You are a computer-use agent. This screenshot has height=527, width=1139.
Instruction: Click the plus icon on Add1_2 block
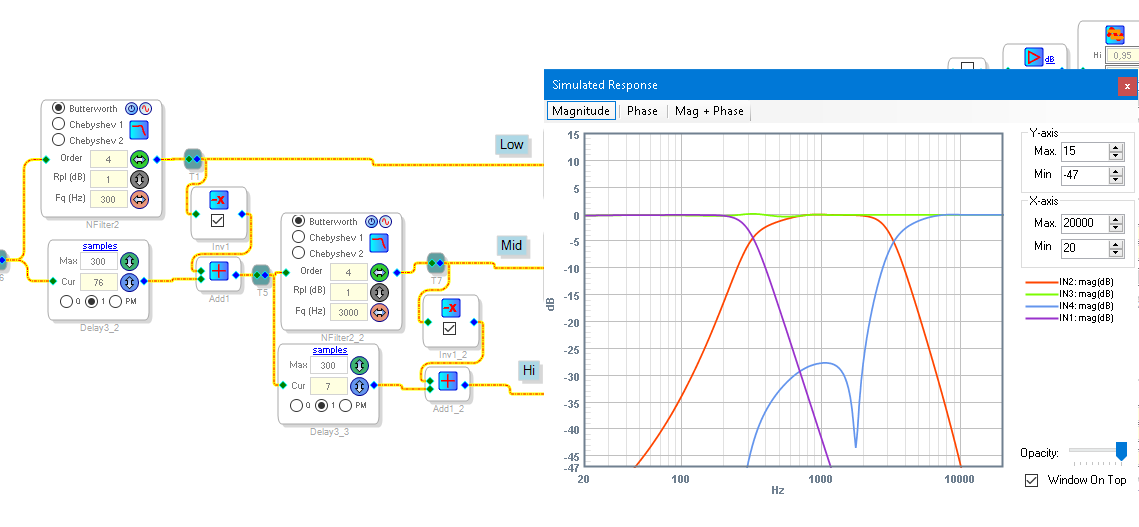448,379
